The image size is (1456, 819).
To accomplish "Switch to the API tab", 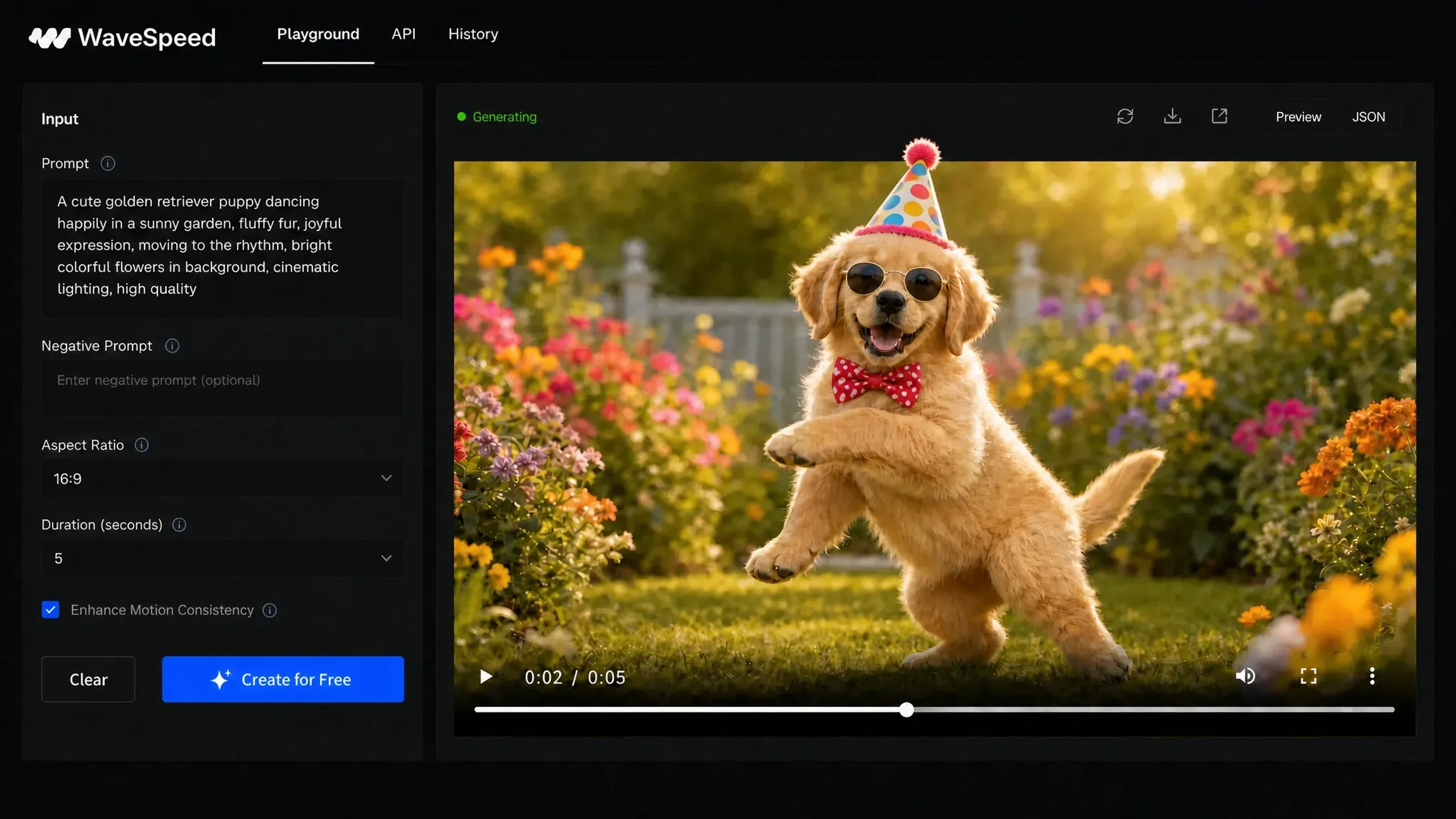I will [403, 34].
